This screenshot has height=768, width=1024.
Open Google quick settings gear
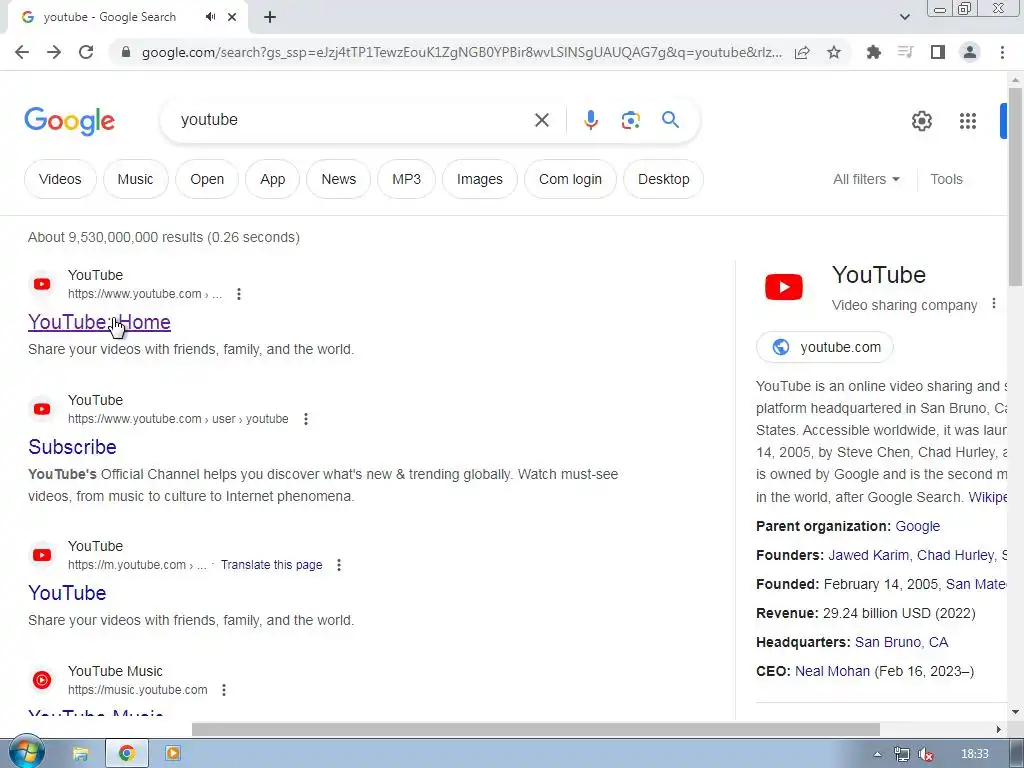[921, 121]
